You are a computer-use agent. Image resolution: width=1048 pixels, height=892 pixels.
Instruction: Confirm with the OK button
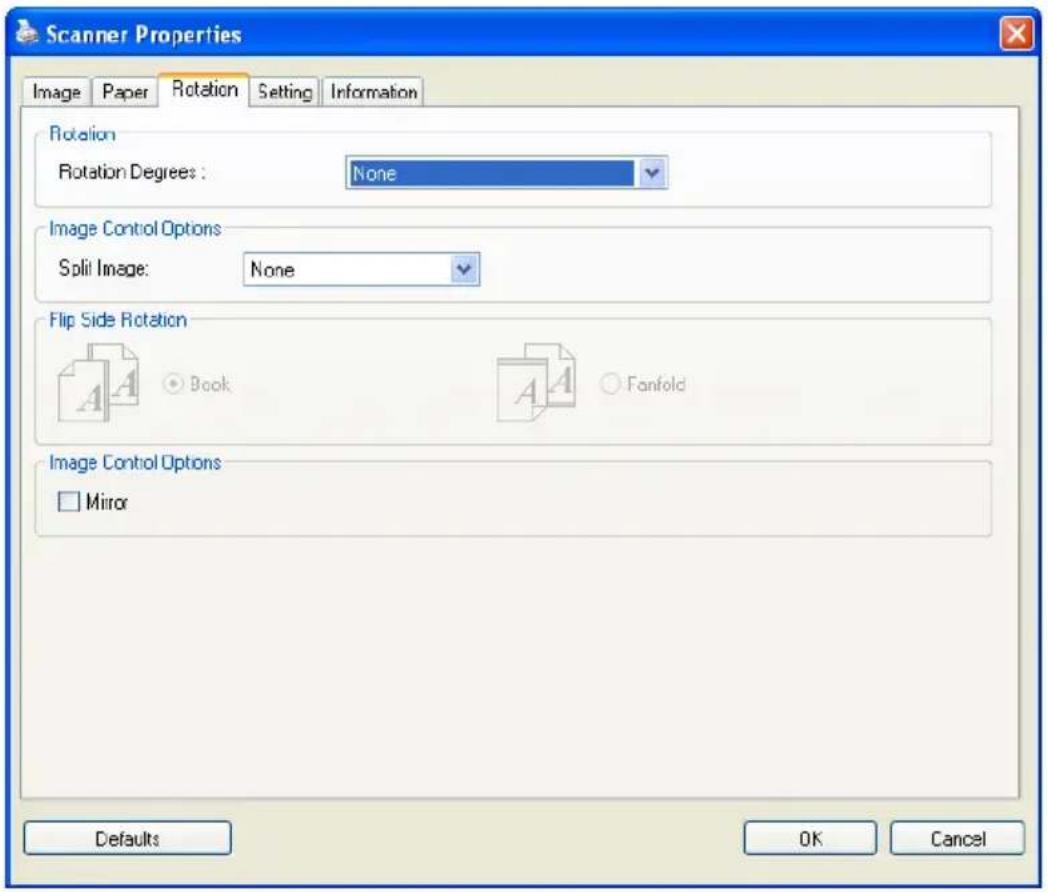[x=810, y=839]
